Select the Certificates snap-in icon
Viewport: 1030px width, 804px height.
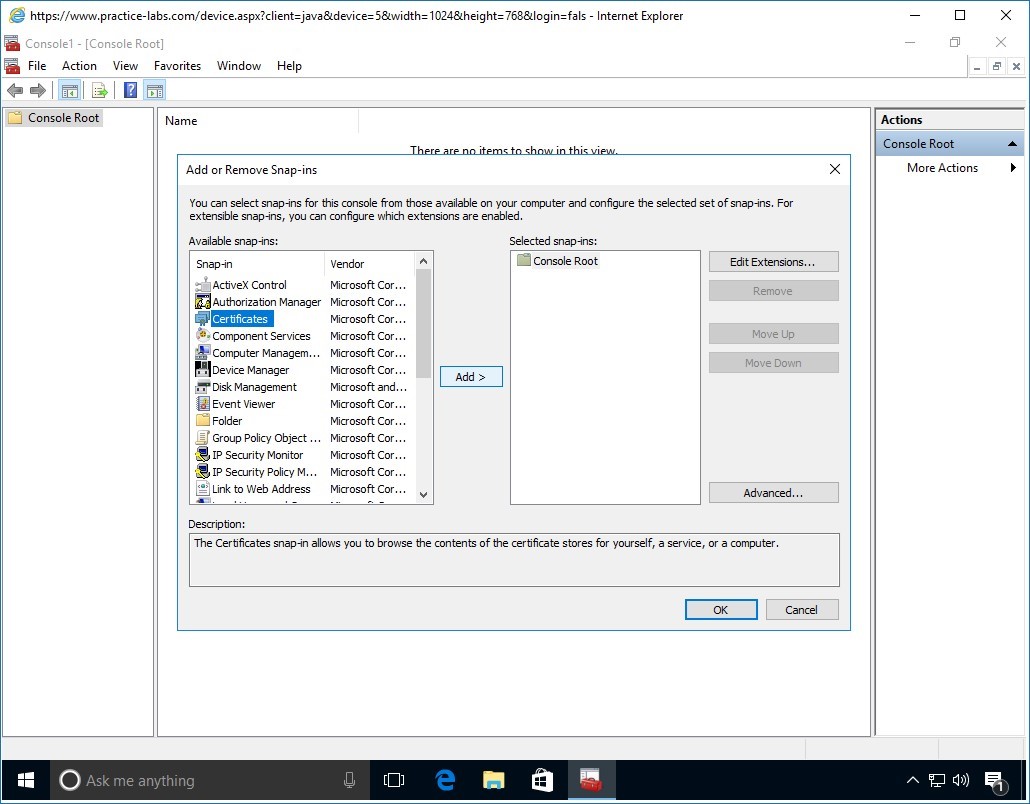tap(201, 318)
